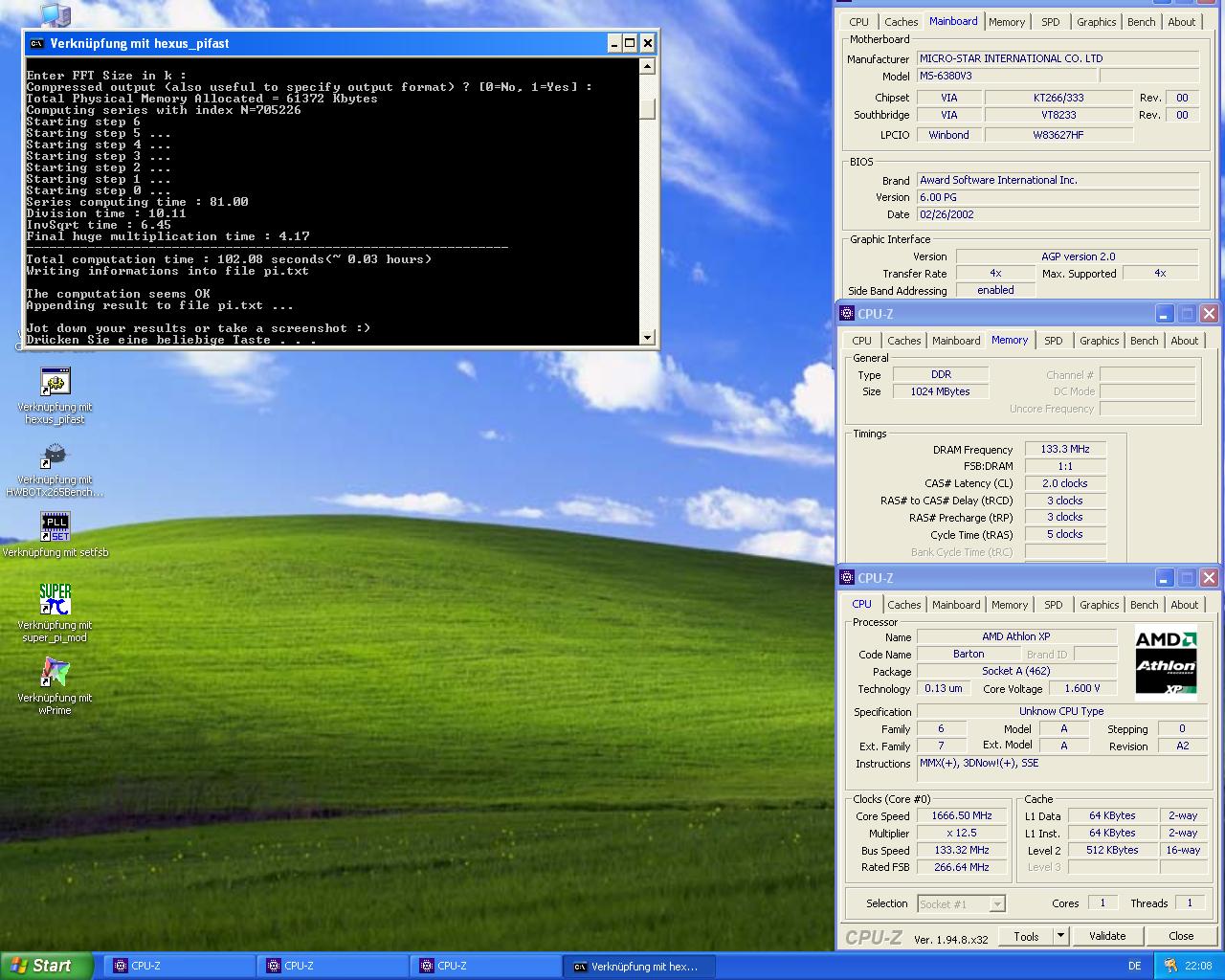Click BIOS date 02/26/2002
Screen dimensions: 1225x980
click(x=1058, y=214)
